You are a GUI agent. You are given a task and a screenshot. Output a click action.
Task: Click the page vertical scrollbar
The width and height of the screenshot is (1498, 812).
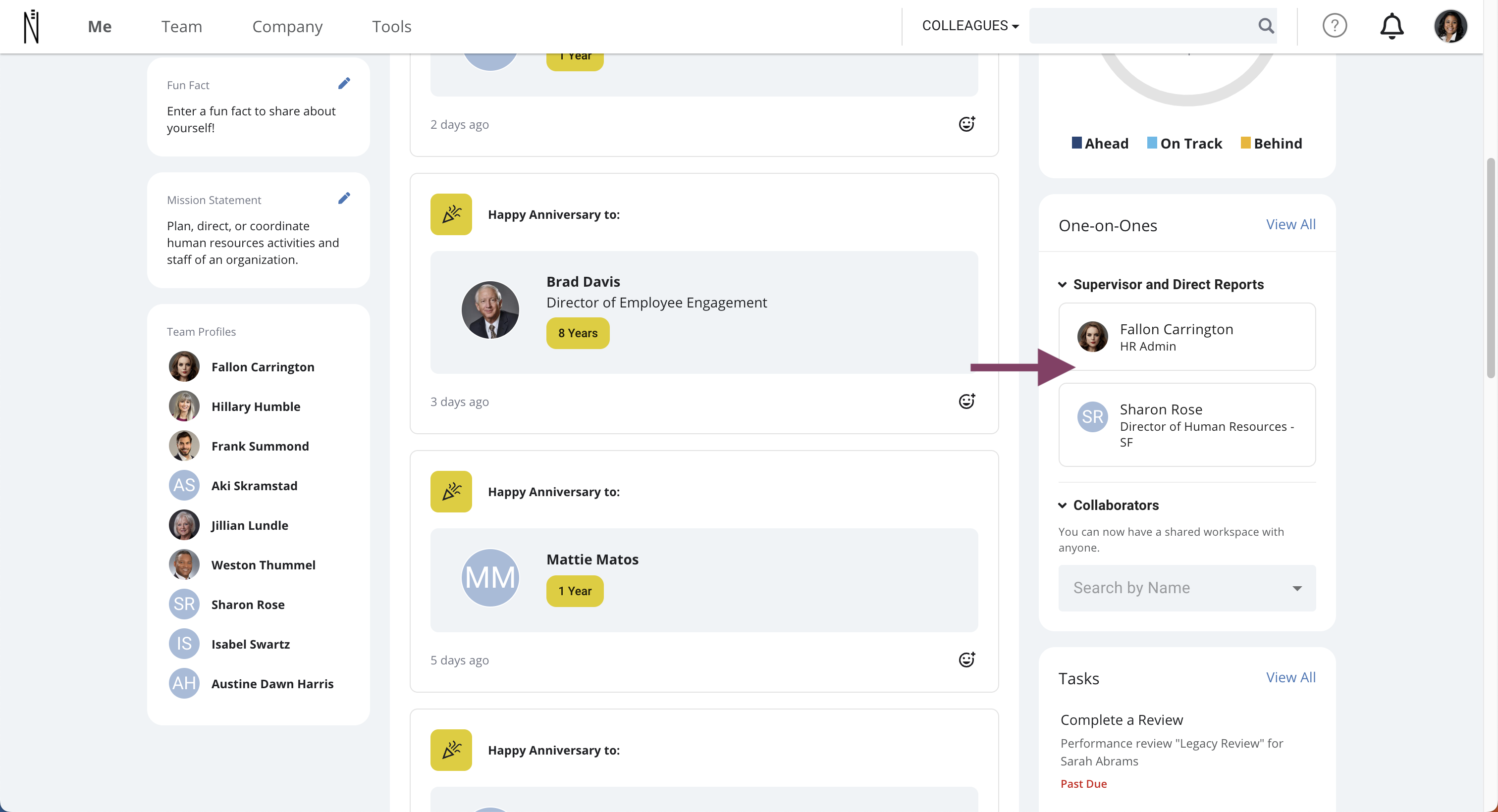[1491, 267]
